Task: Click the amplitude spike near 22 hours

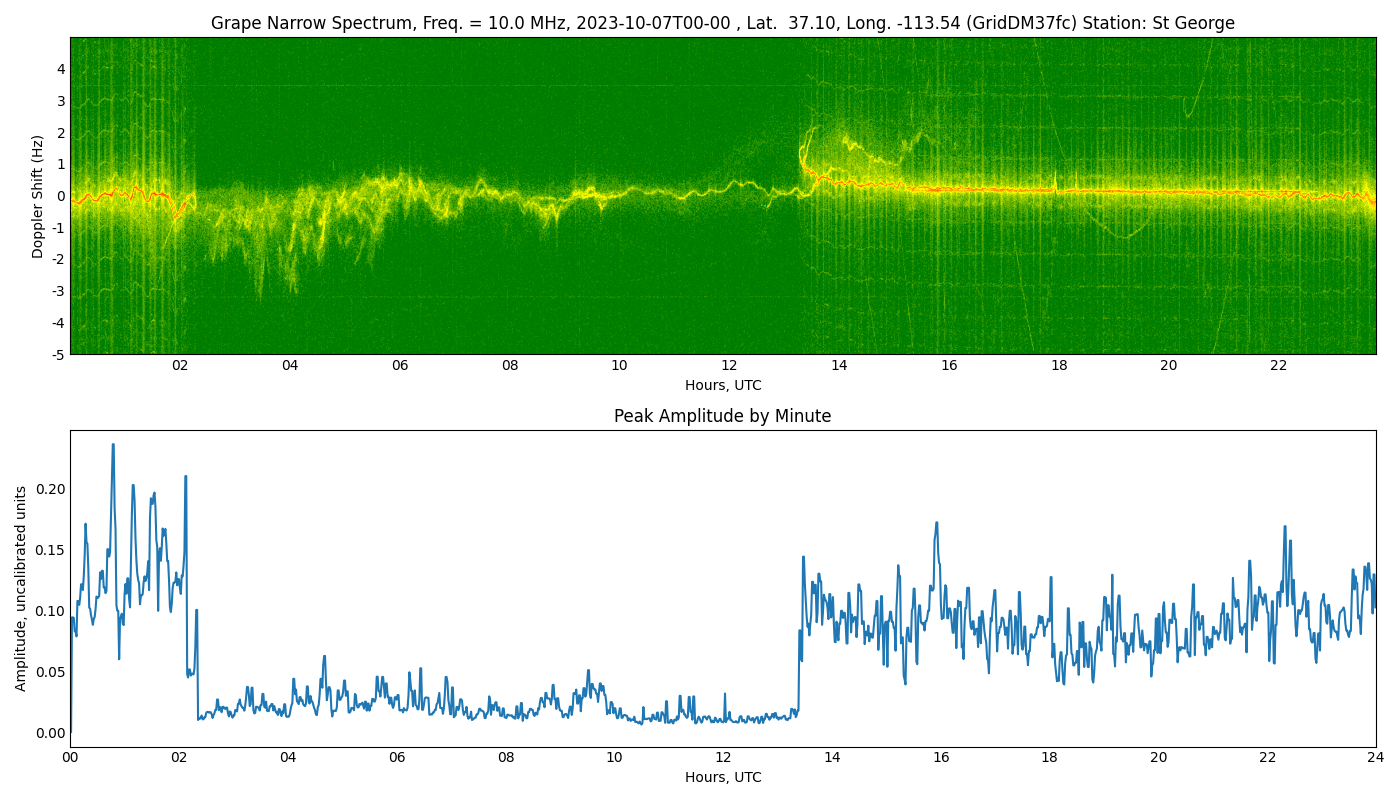Action: pos(1285,529)
